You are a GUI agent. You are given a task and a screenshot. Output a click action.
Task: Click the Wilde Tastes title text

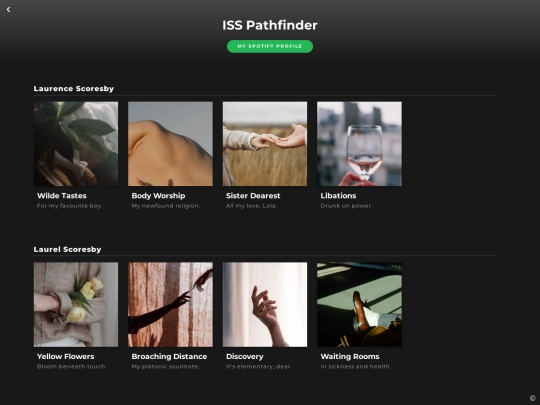(62, 196)
